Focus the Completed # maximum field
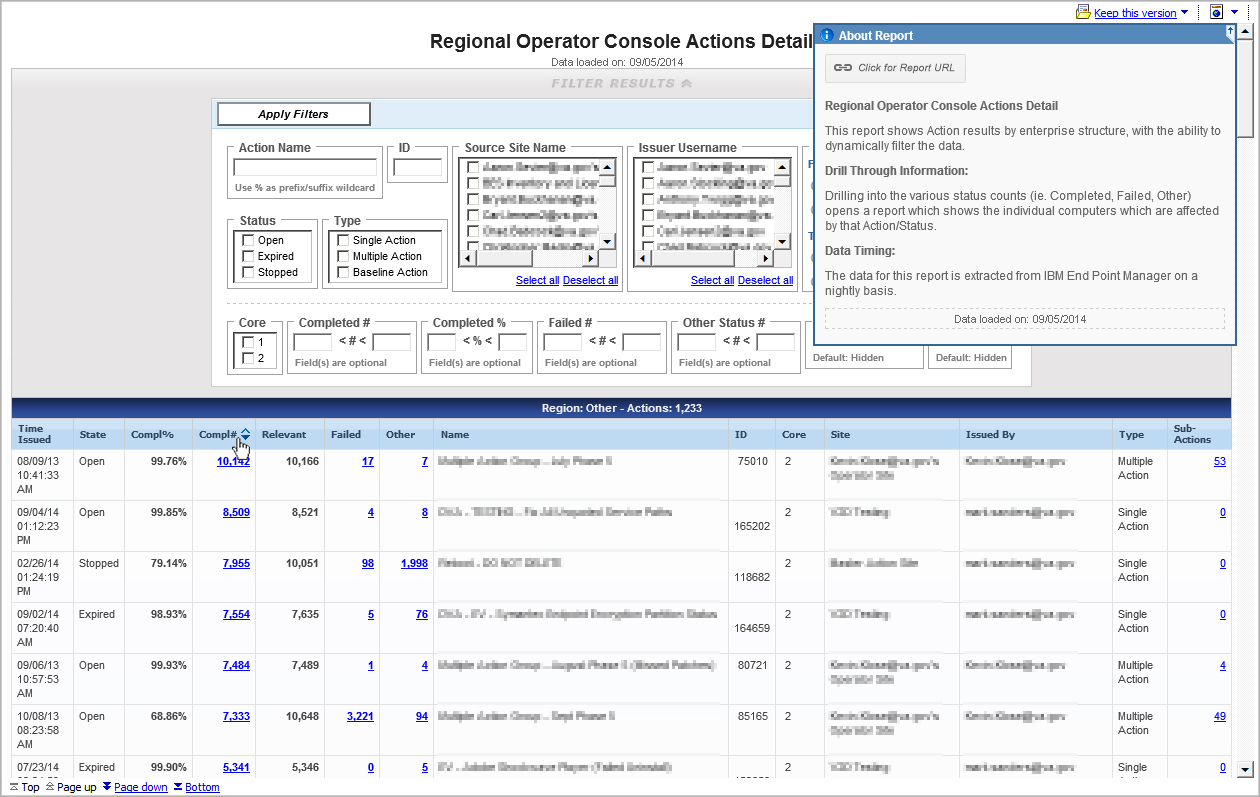The image size is (1260, 797). coord(392,342)
